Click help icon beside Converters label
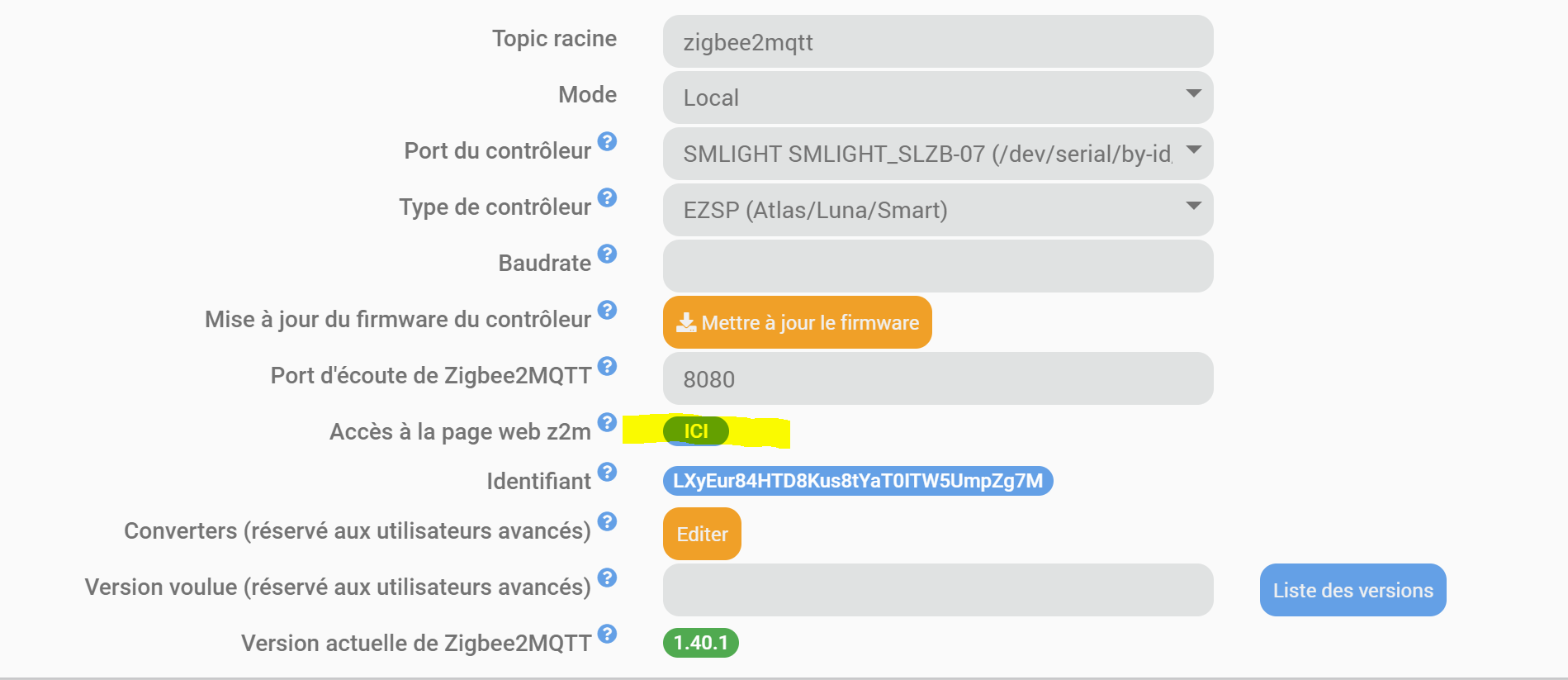Screen dimensions: 1568x680 click(607, 521)
